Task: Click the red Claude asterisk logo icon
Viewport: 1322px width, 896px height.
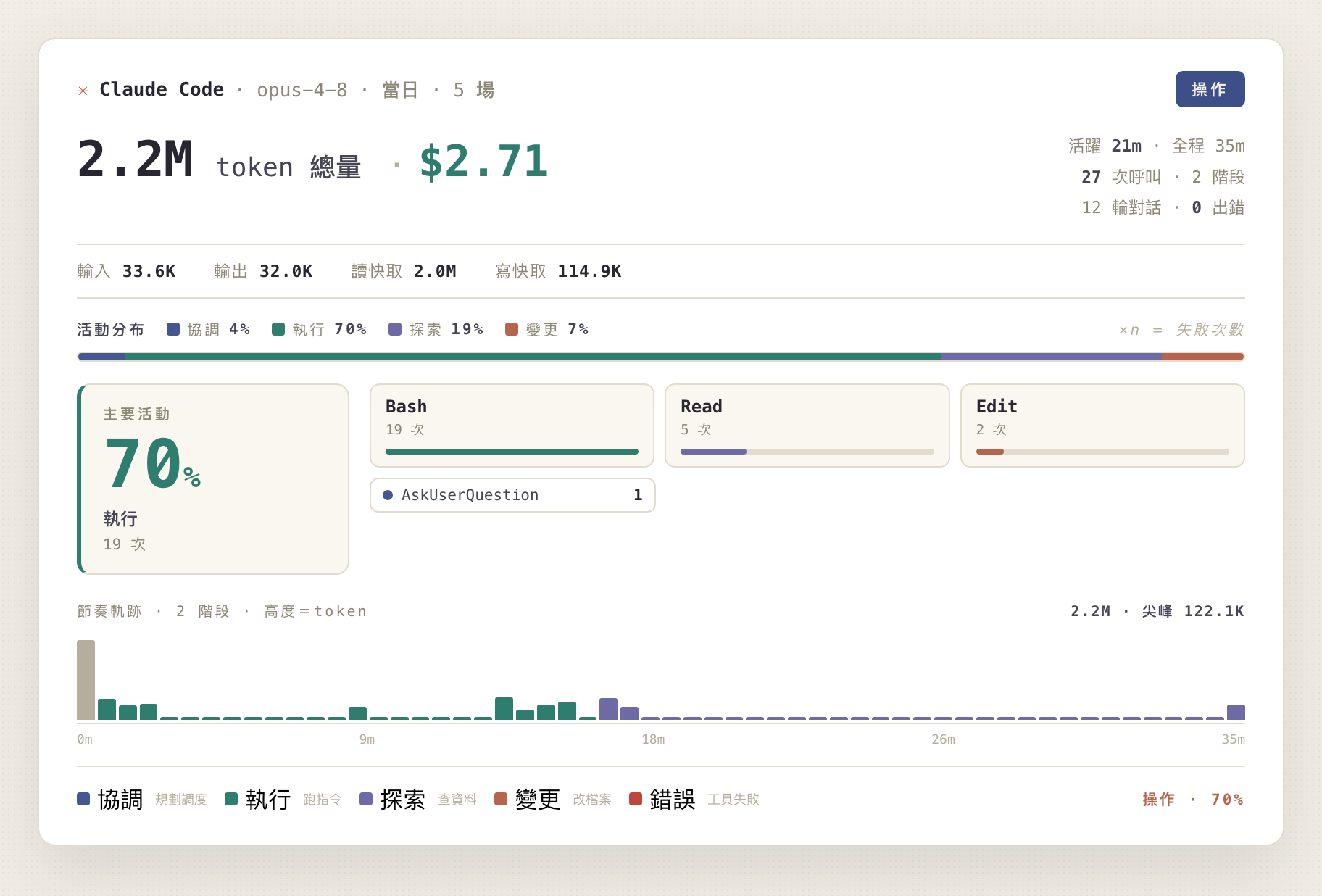Action: (83, 91)
